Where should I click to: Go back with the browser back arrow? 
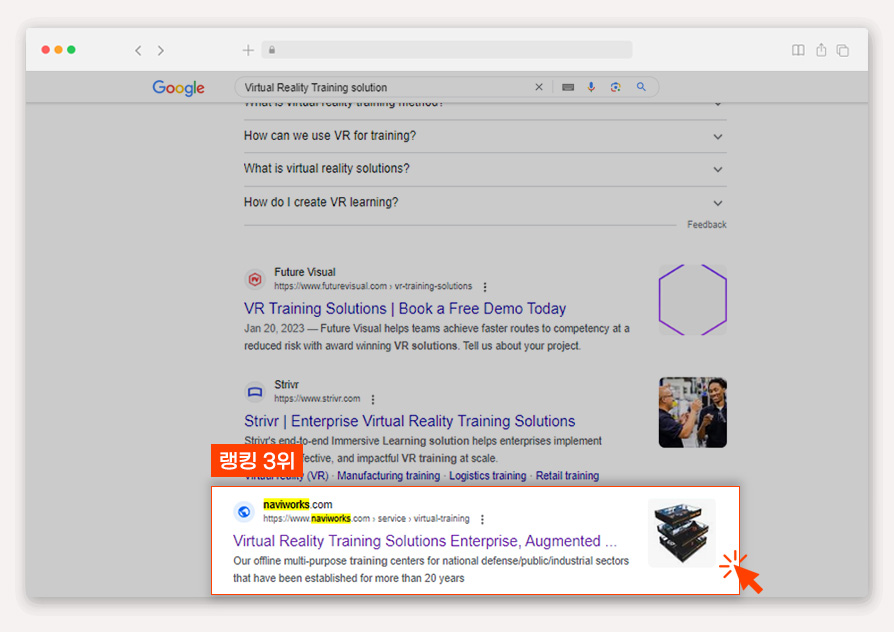138,50
